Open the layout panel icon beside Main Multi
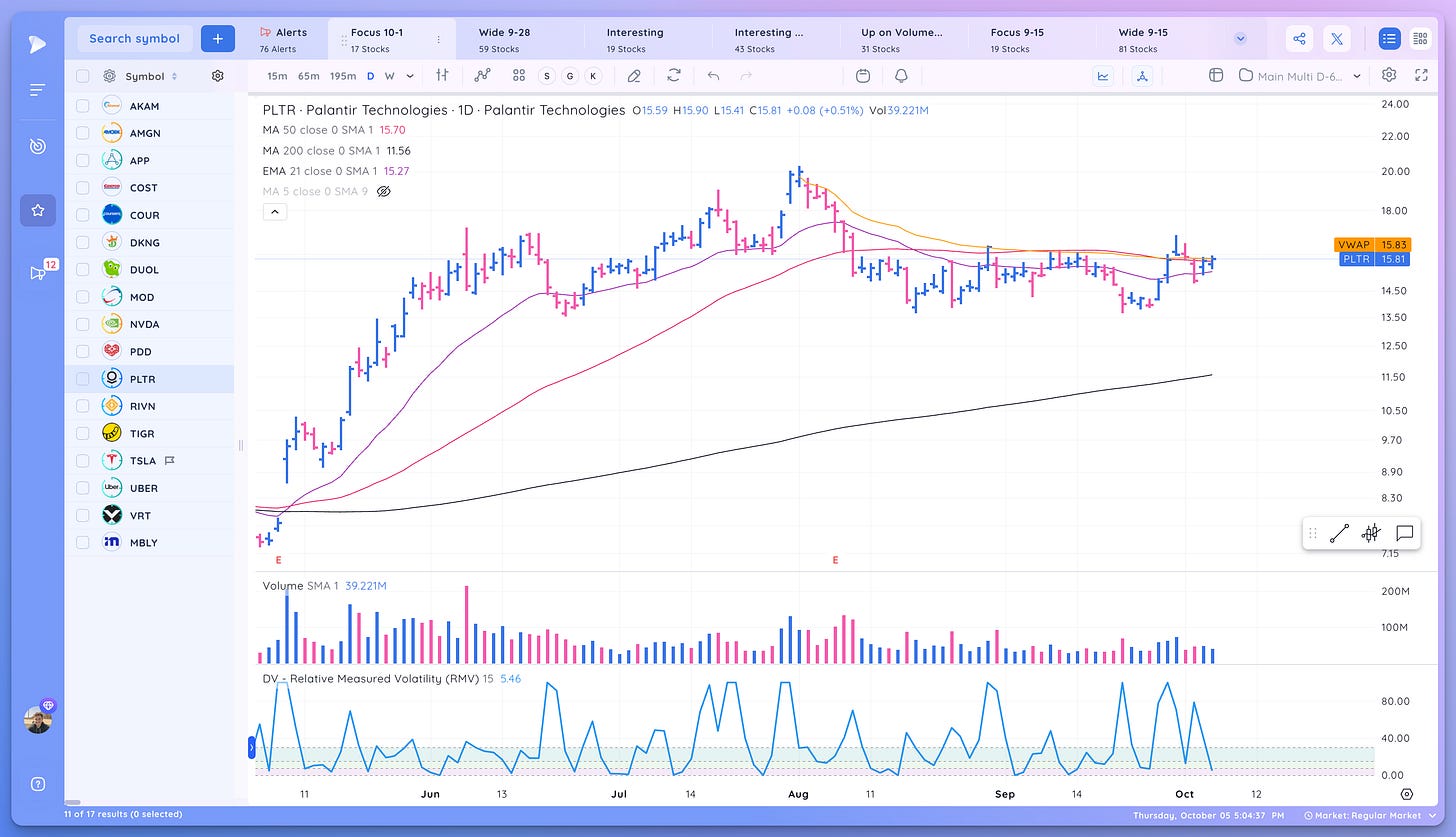Viewport: 1456px width, 837px height. pos(1216,75)
